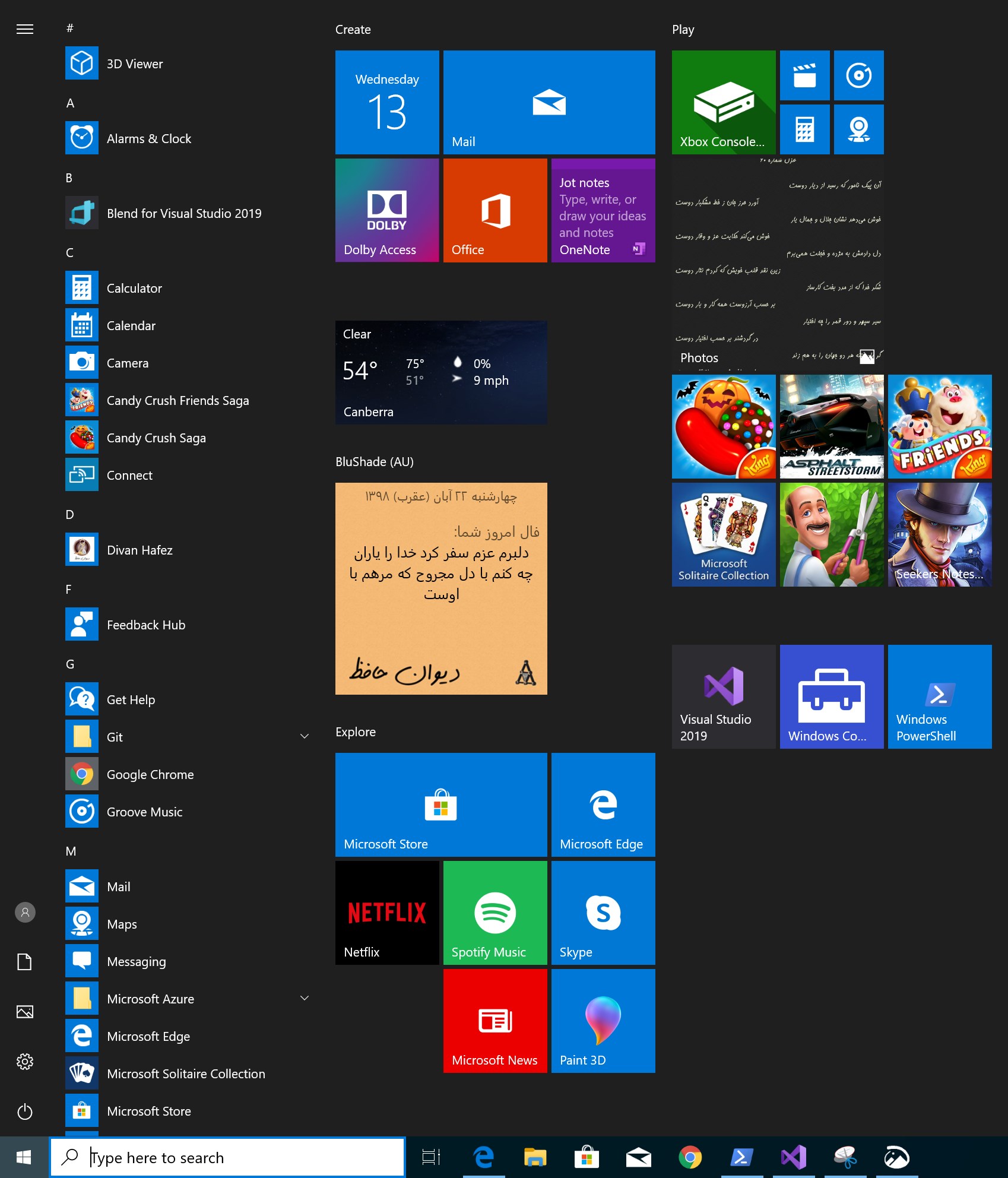Click the letter G section header

[x=71, y=664]
